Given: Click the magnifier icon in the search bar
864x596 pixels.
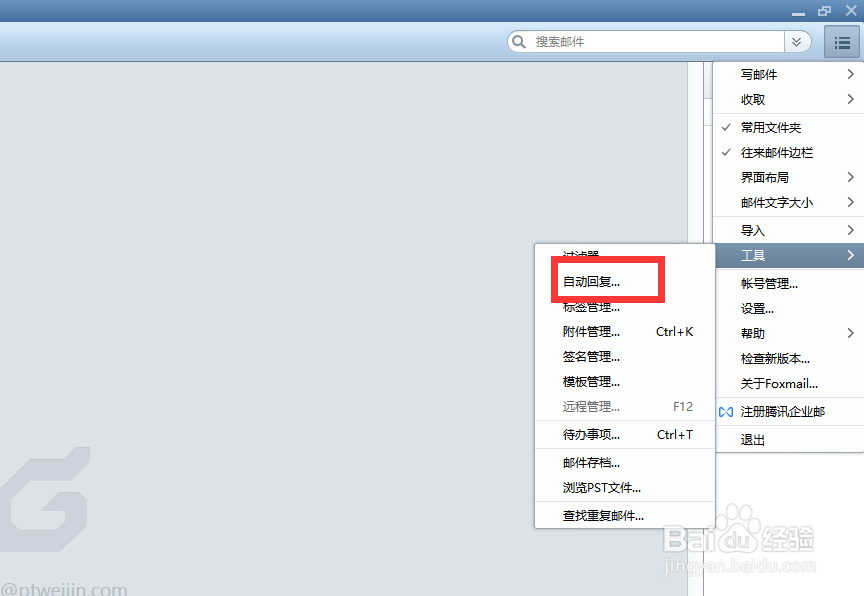Looking at the screenshot, I should click(519, 42).
